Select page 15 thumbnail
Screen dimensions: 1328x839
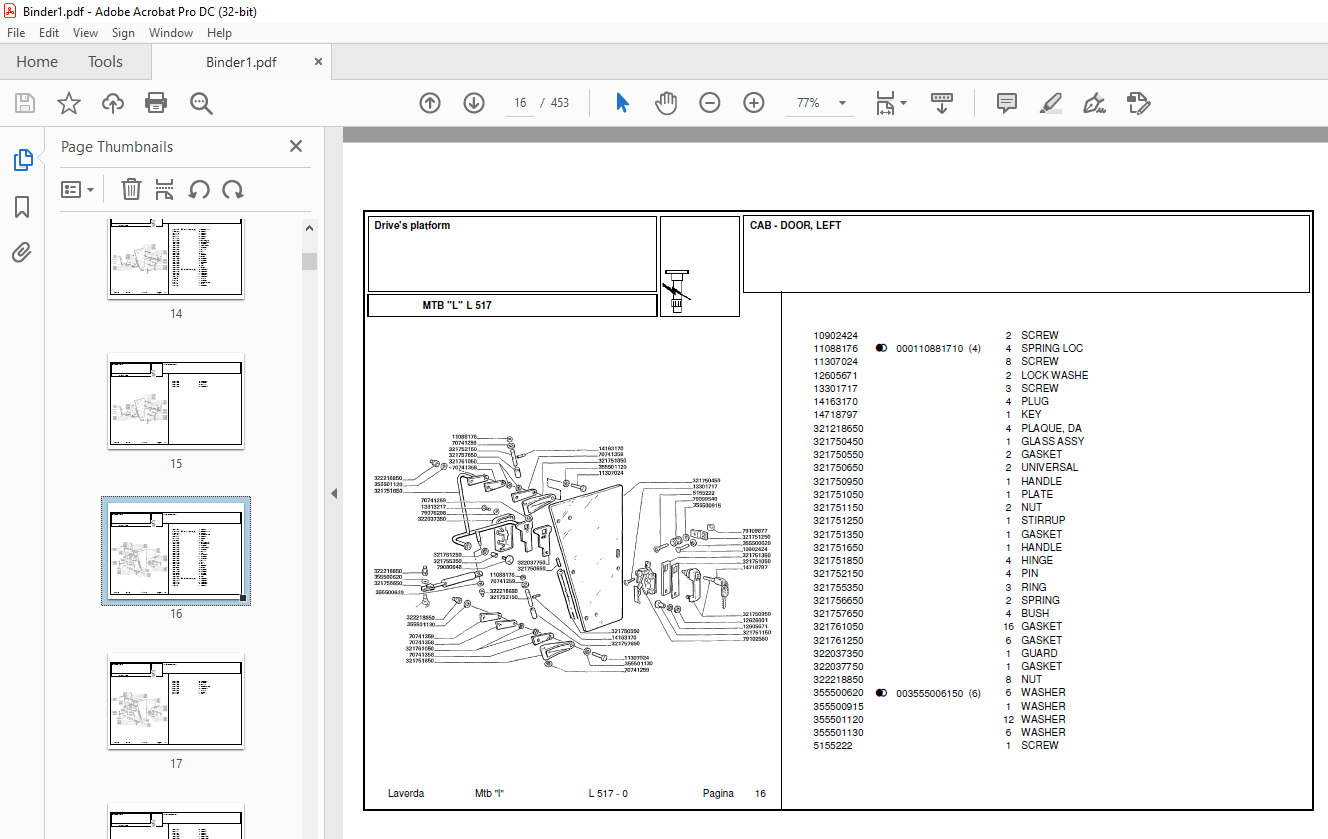[x=176, y=400]
